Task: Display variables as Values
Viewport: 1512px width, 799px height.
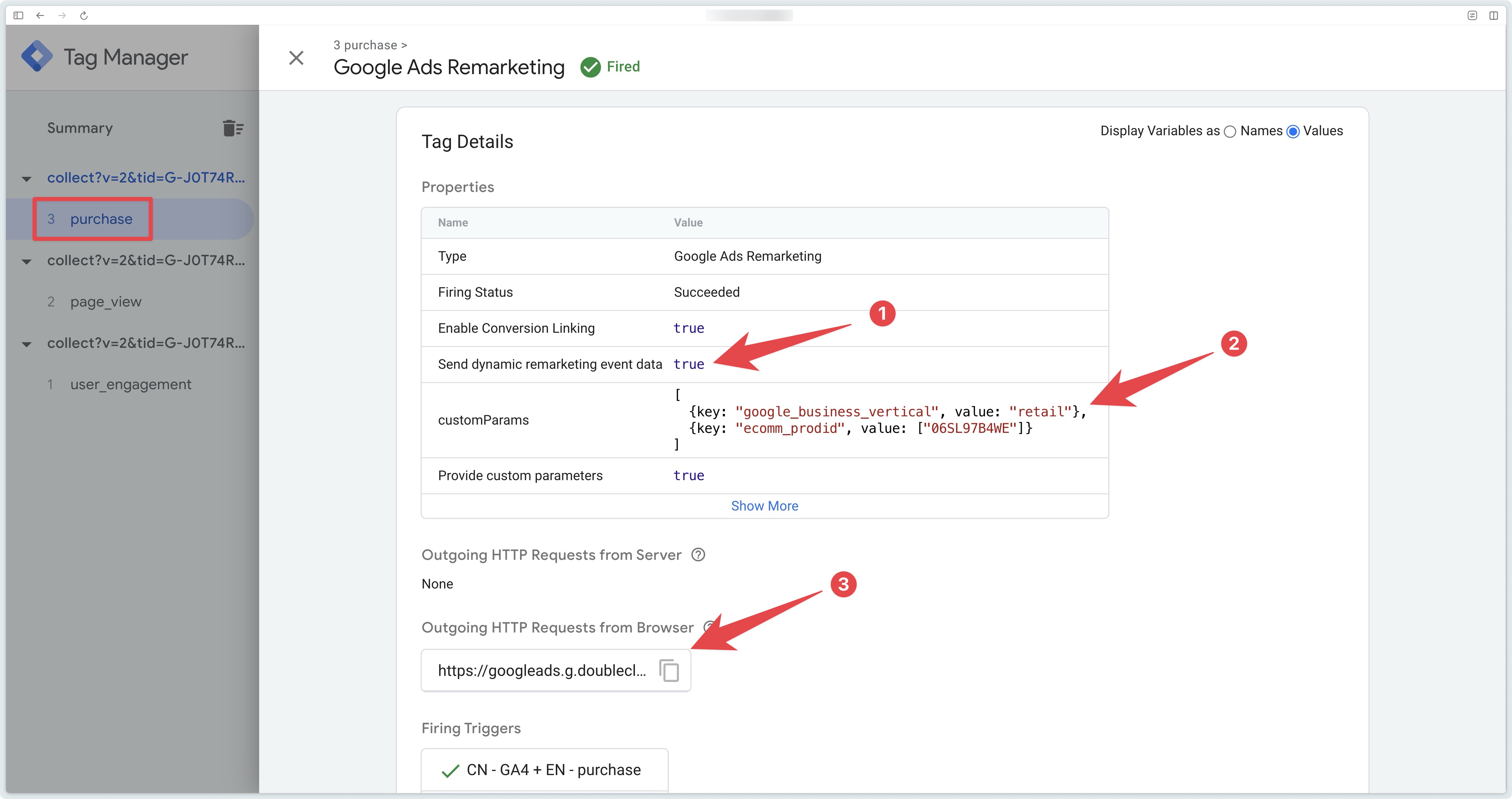Action: click(x=1293, y=131)
